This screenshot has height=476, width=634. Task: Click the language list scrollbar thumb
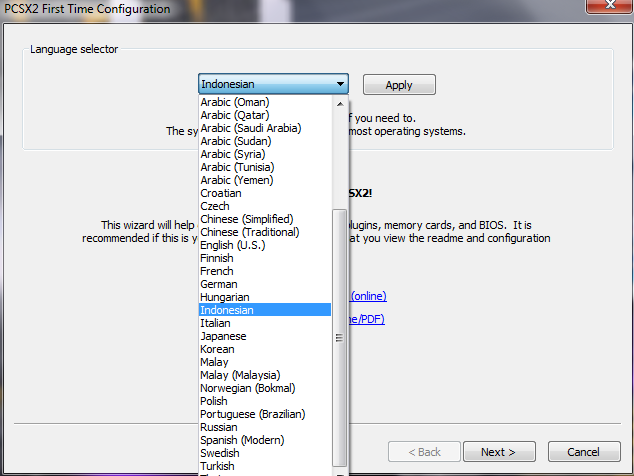coord(340,338)
